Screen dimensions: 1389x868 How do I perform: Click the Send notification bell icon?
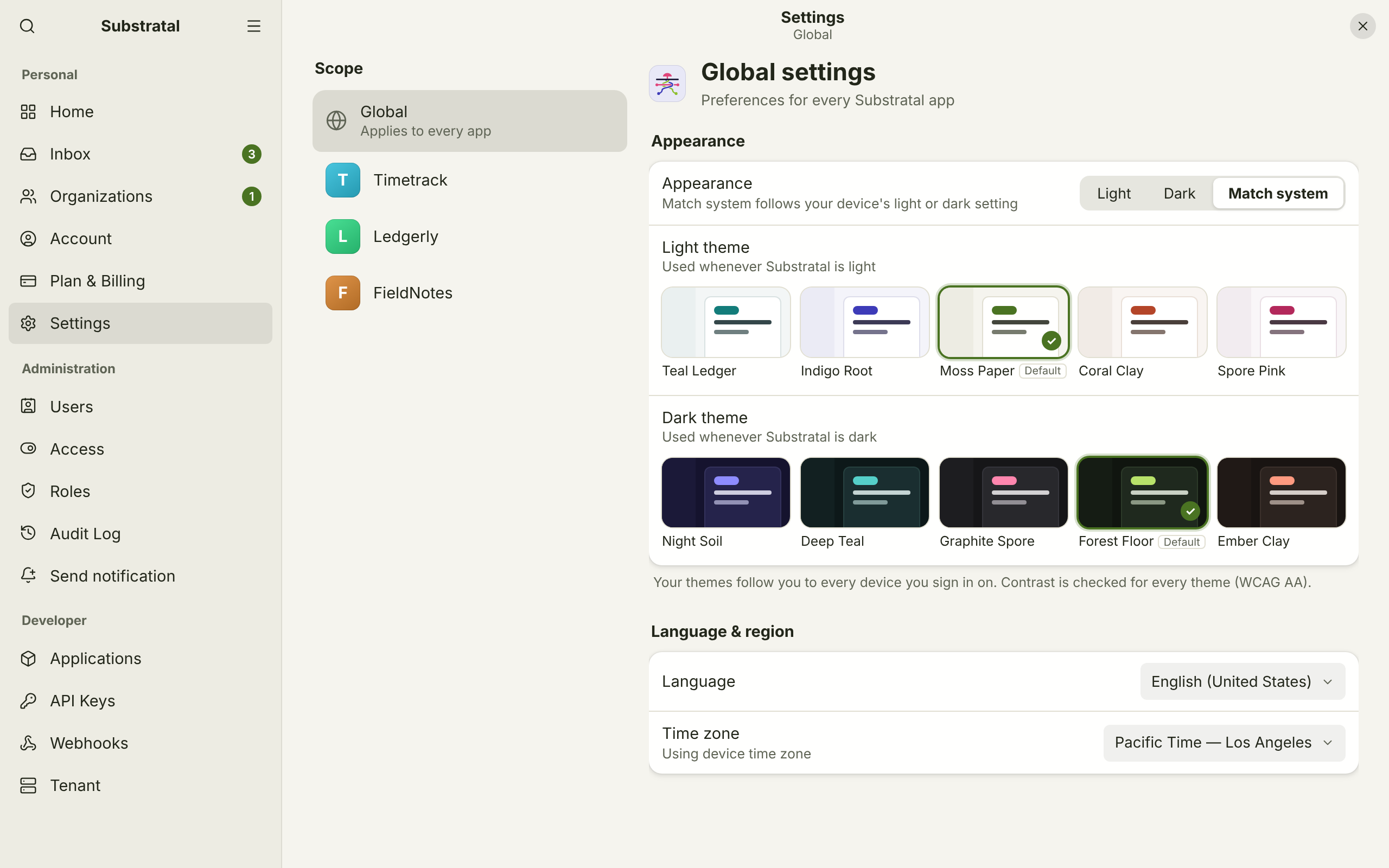[28, 575]
